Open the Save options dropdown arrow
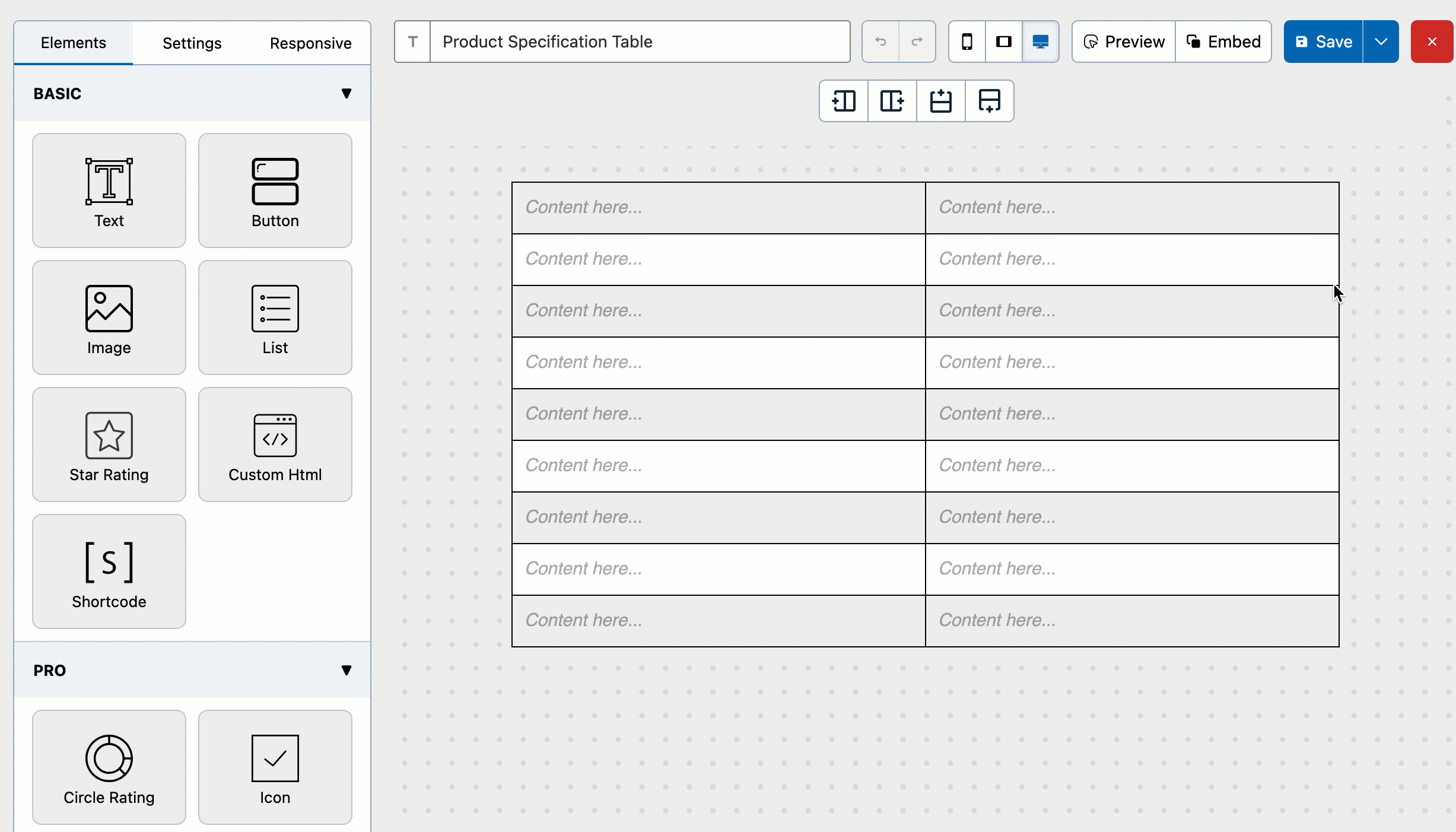The height and width of the screenshot is (832, 1456). tap(1381, 42)
